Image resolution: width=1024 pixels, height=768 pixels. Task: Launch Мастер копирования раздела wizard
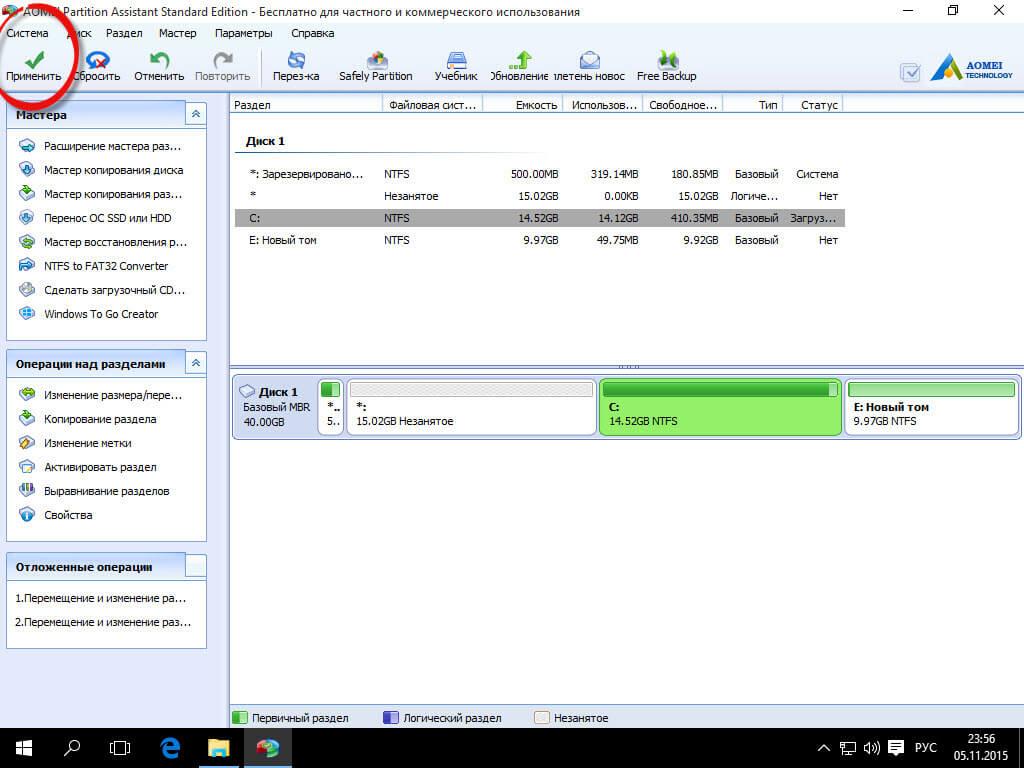[x=113, y=194]
